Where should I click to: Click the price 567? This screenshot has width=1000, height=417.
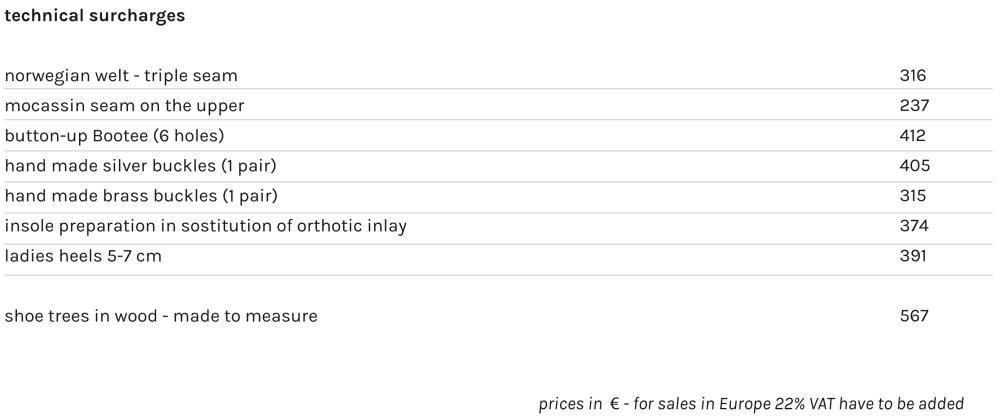coord(914,316)
